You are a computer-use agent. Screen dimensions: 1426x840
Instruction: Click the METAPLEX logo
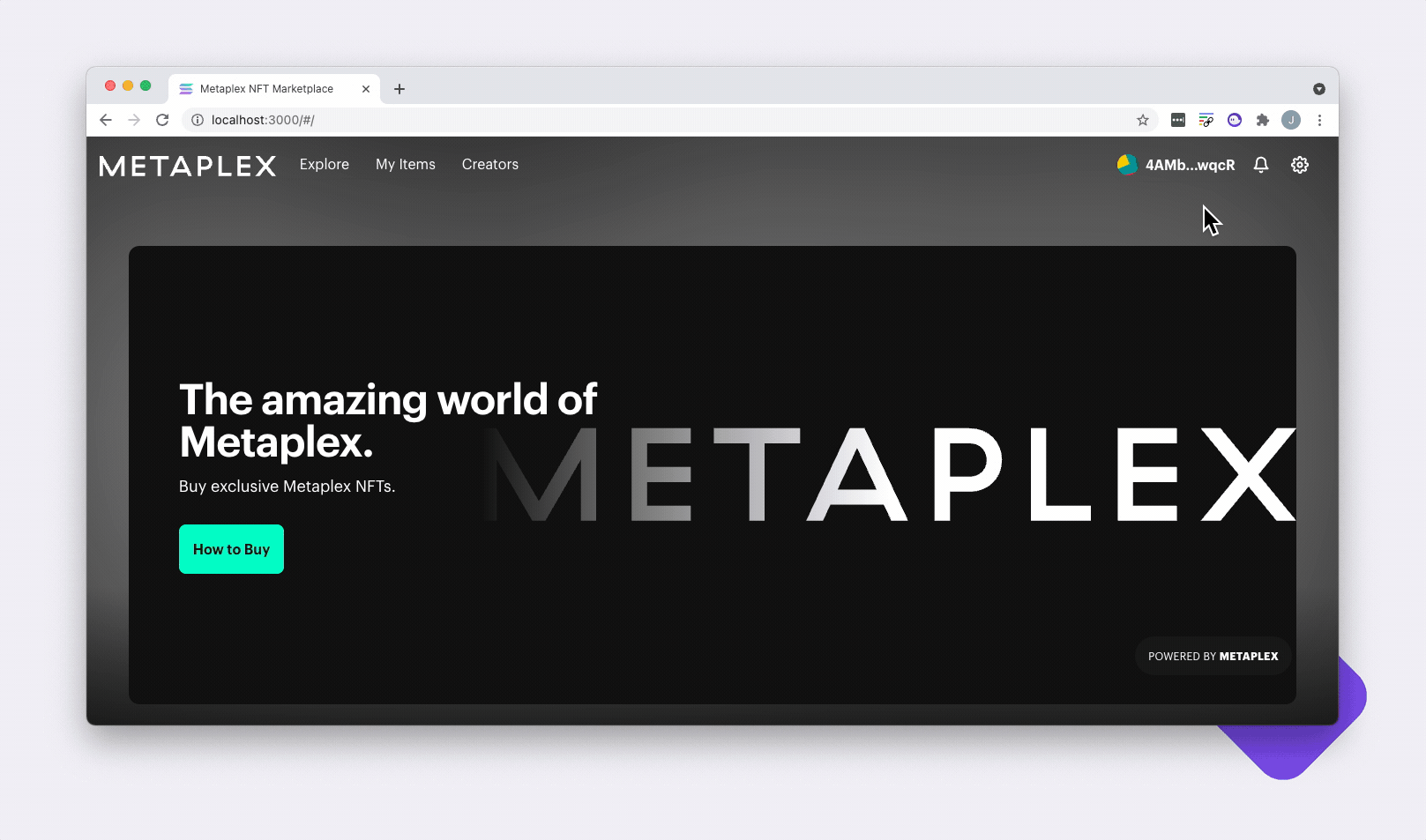(187, 166)
